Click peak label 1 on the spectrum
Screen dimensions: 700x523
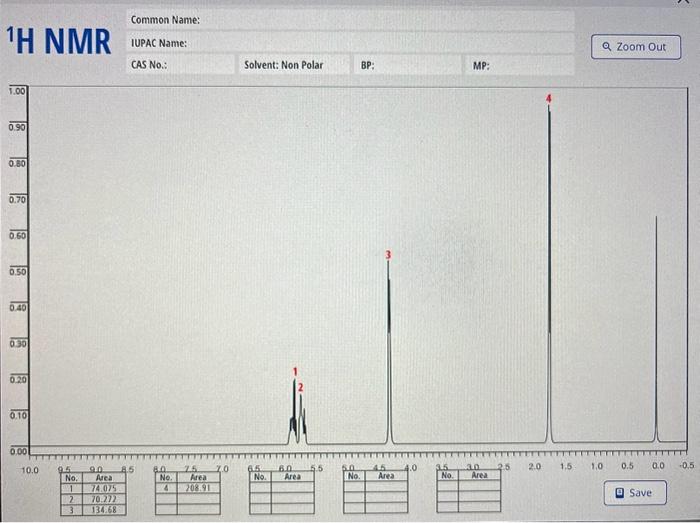coord(295,371)
